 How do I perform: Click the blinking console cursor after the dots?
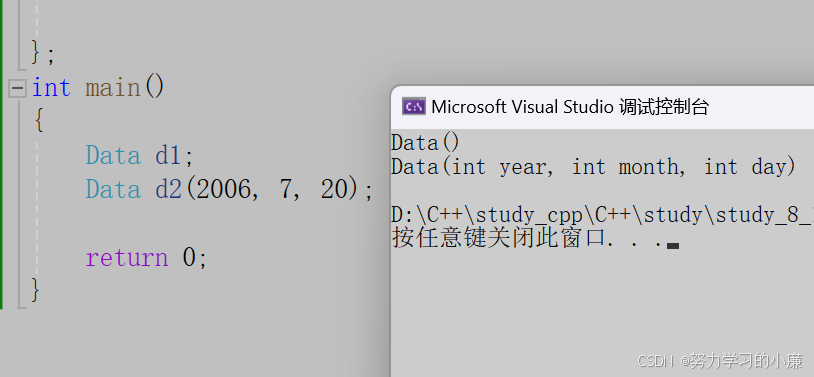[673, 245]
